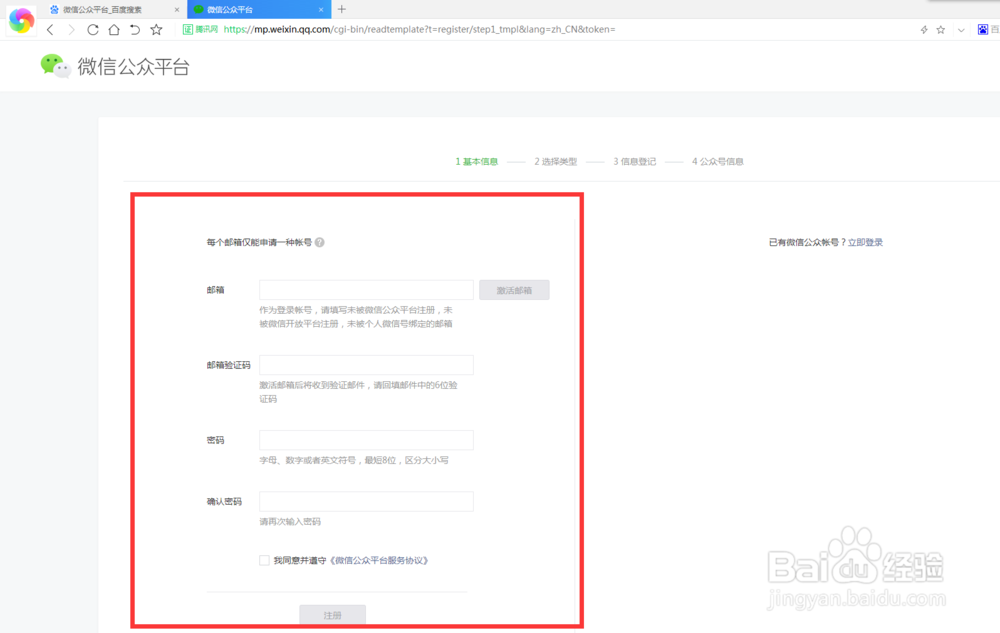Click the 腾讯网 site certificate badge
The height and width of the screenshot is (633, 1000).
pyautogui.click(x=201, y=29)
